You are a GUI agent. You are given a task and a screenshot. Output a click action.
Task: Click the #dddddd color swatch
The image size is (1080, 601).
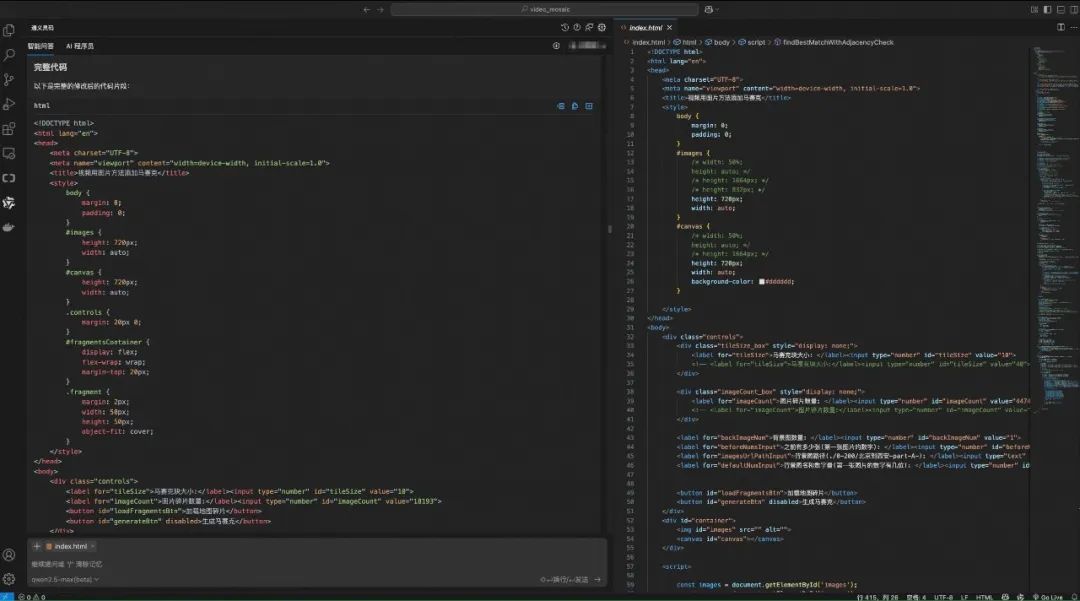pos(762,282)
